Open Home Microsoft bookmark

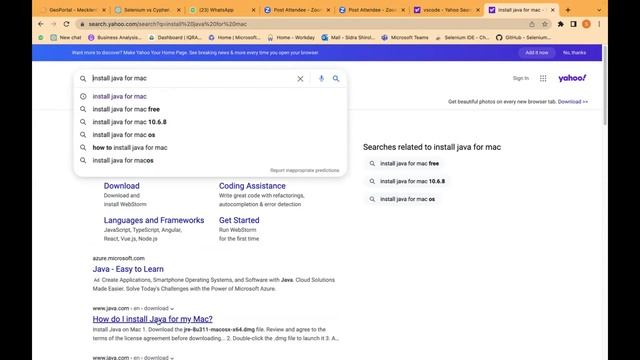pyautogui.click(x=235, y=37)
